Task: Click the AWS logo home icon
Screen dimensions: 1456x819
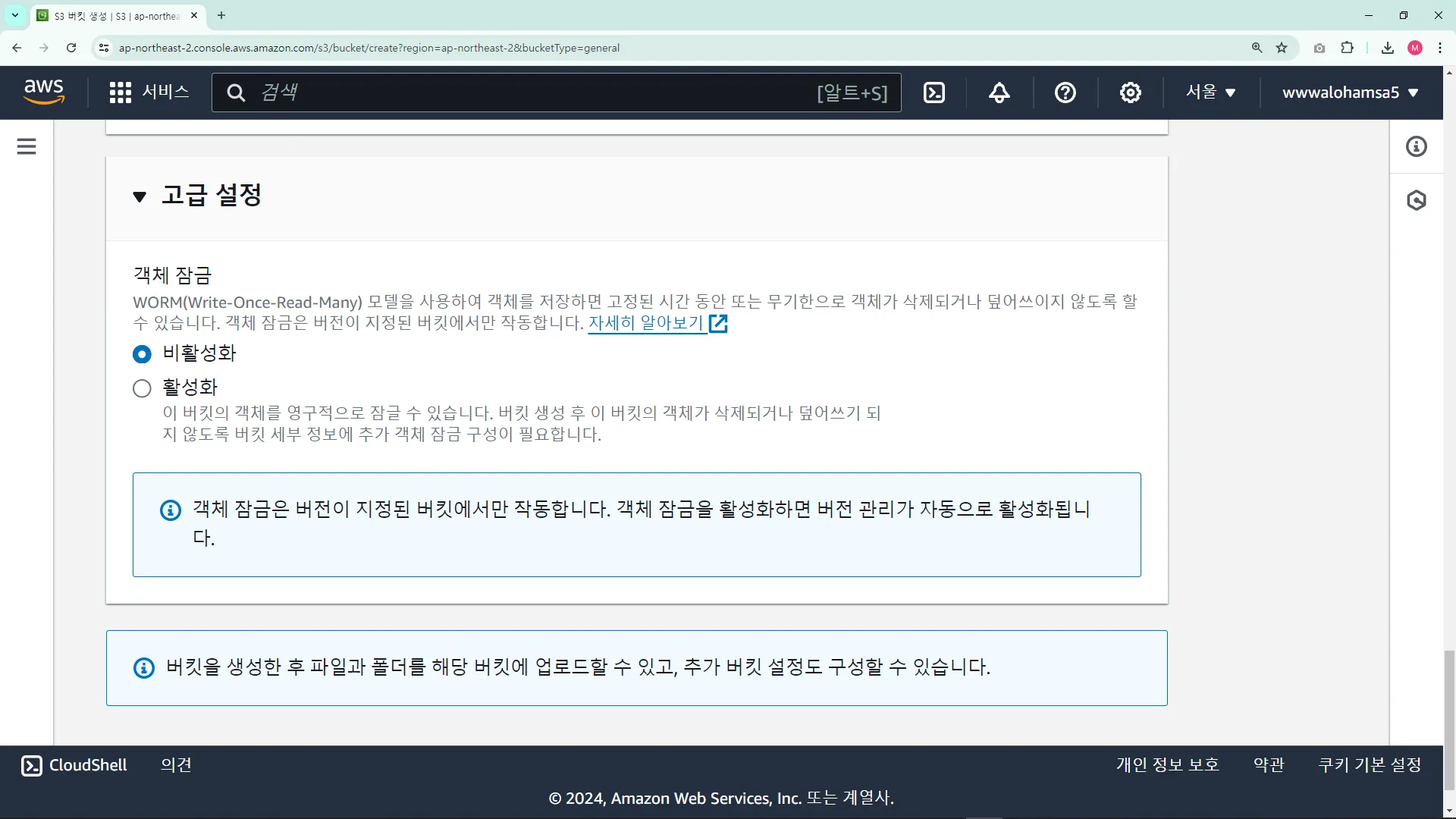Action: [44, 92]
